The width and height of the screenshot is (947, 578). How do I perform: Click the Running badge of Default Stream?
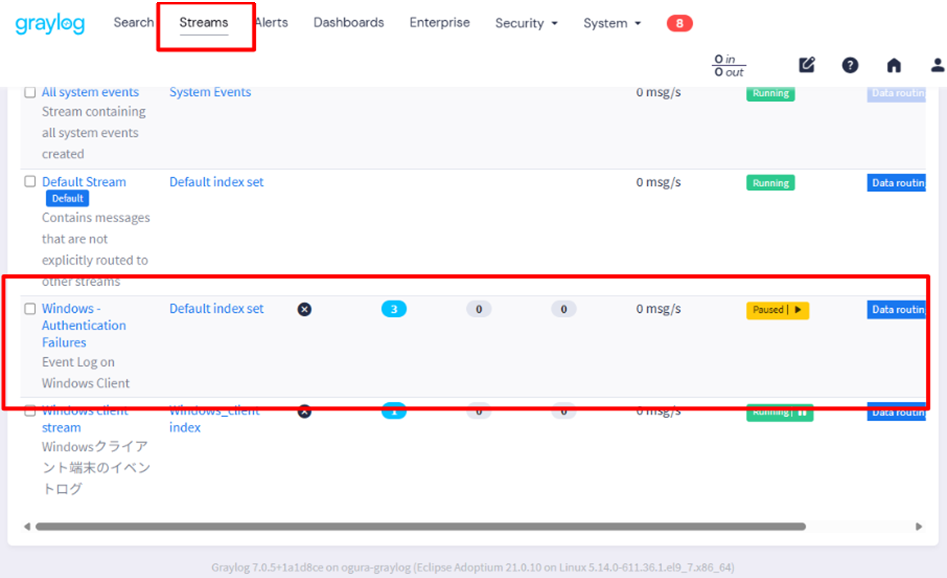pos(771,182)
